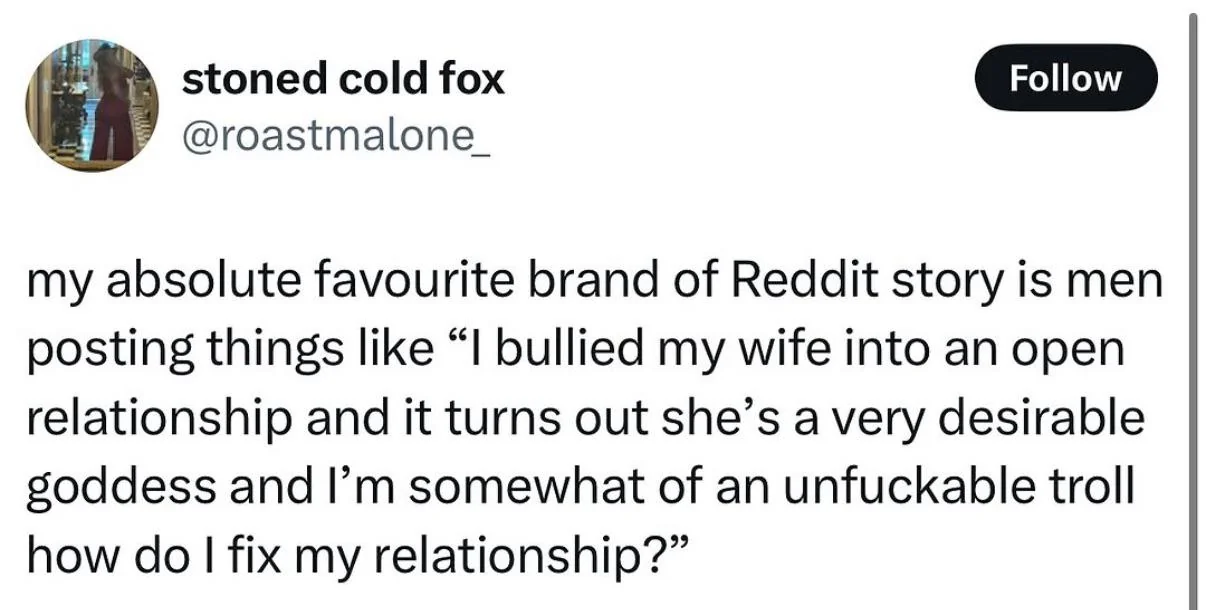
Task: Click the phrase "open" ending the second line
Action: 1071,349
